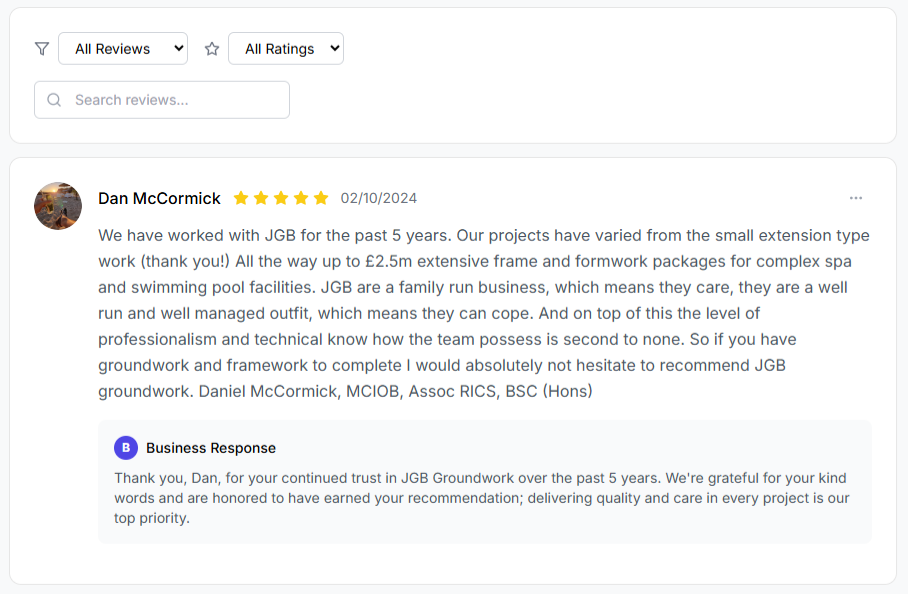
Task: Open the All Ratings dropdown
Action: pos(286,48)
